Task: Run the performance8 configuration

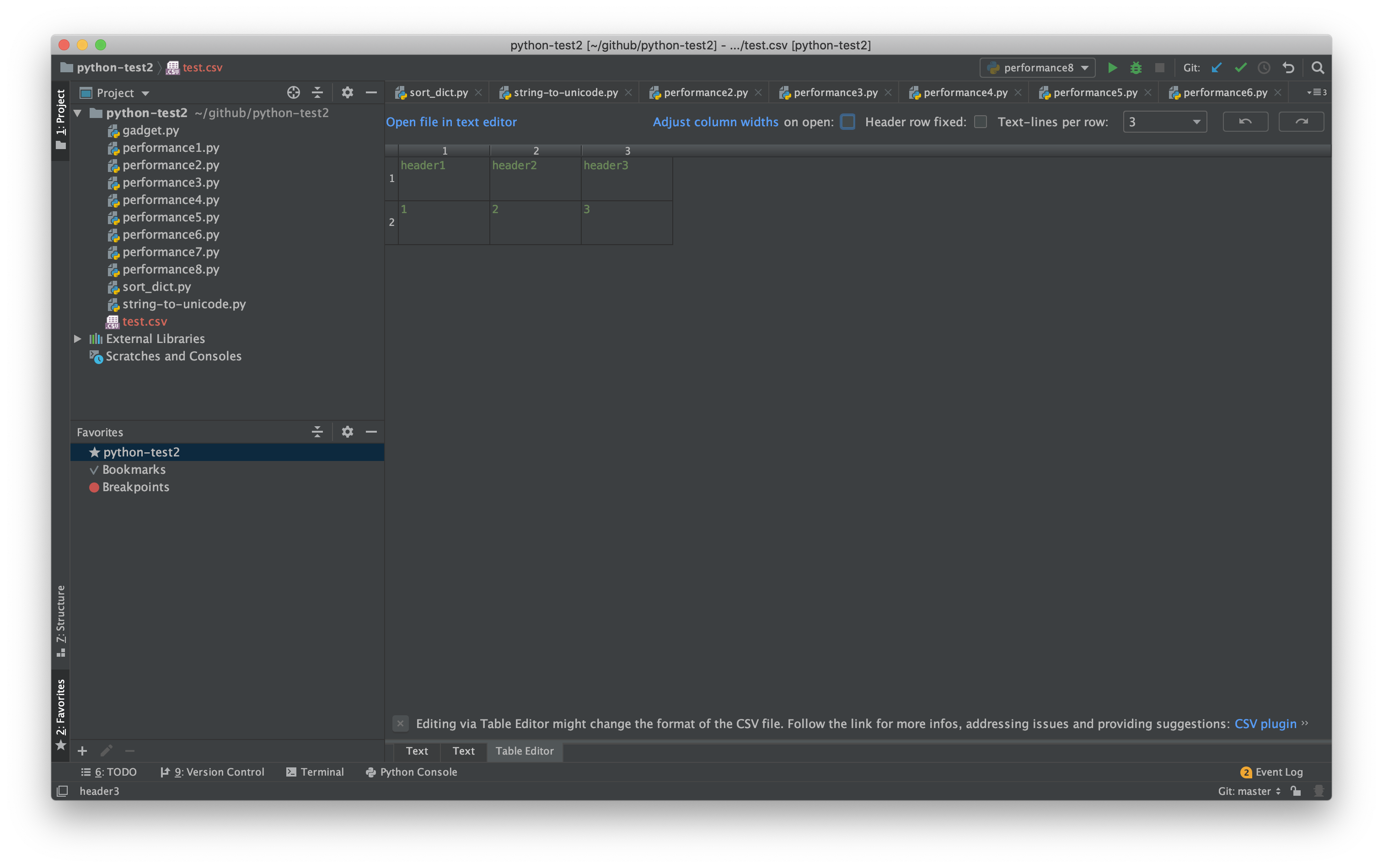Action: (x=1112, y=67)
